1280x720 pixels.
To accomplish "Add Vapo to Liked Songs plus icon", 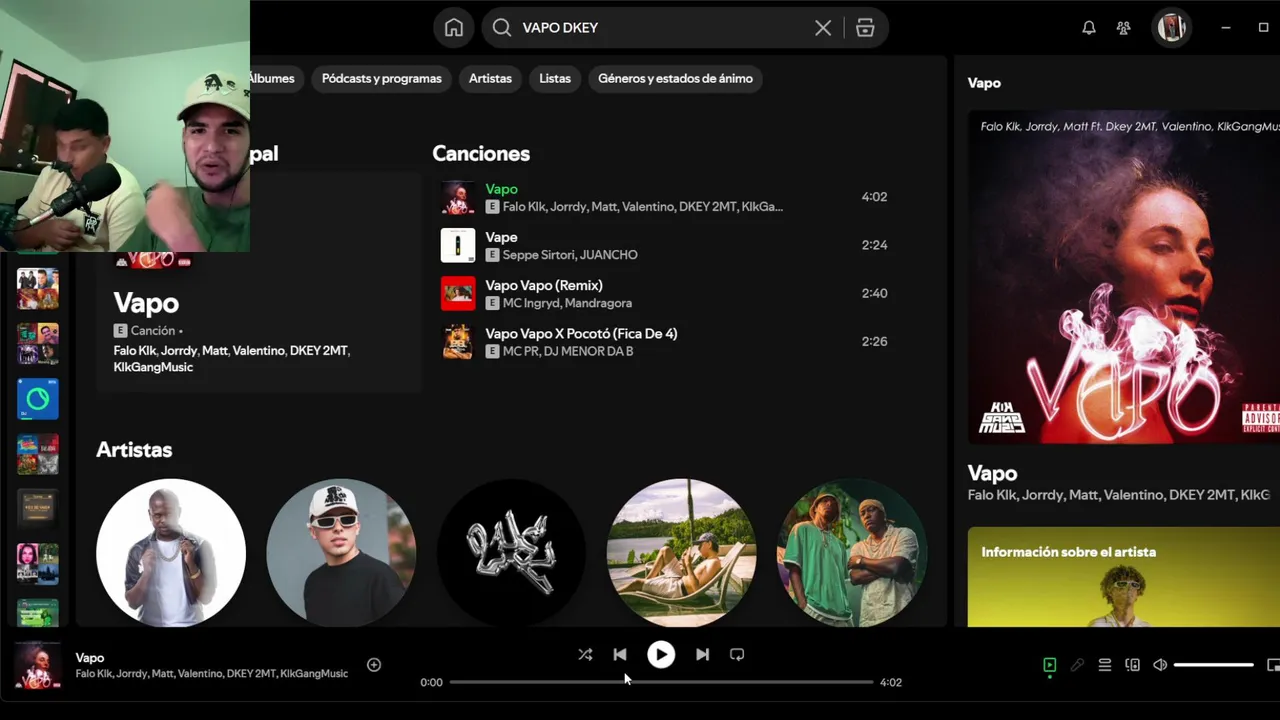I will pyautogui.click(x=374, y=665).
